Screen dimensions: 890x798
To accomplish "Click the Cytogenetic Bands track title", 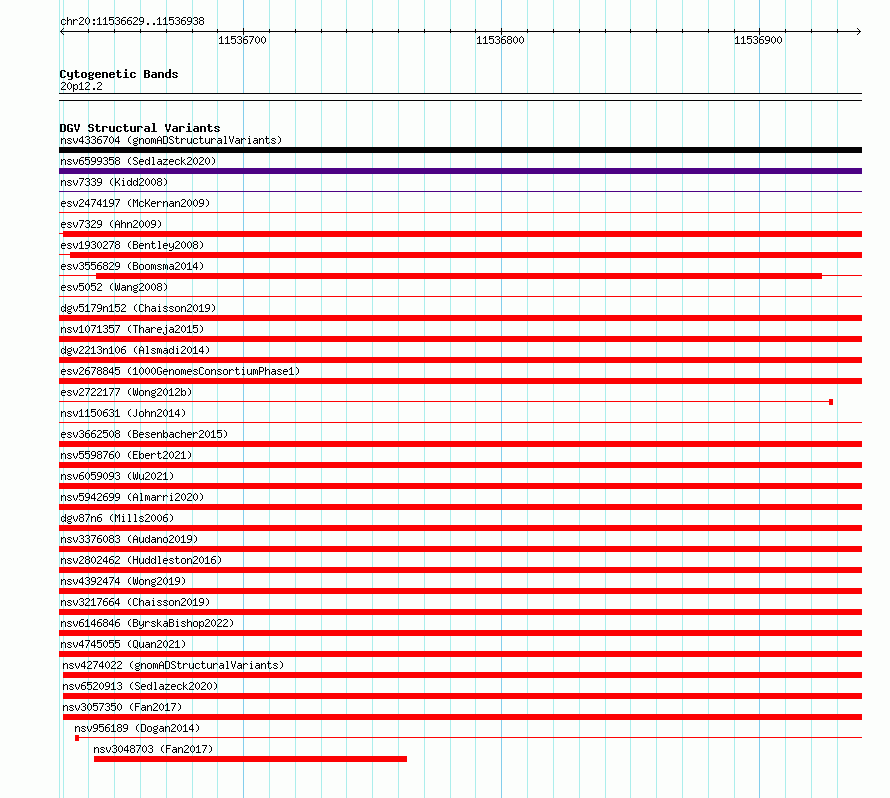I will click(x=119, y=74).
